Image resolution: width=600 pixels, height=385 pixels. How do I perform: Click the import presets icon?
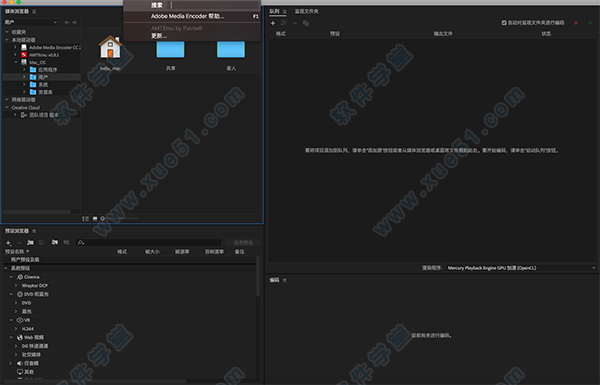point(55,242)
